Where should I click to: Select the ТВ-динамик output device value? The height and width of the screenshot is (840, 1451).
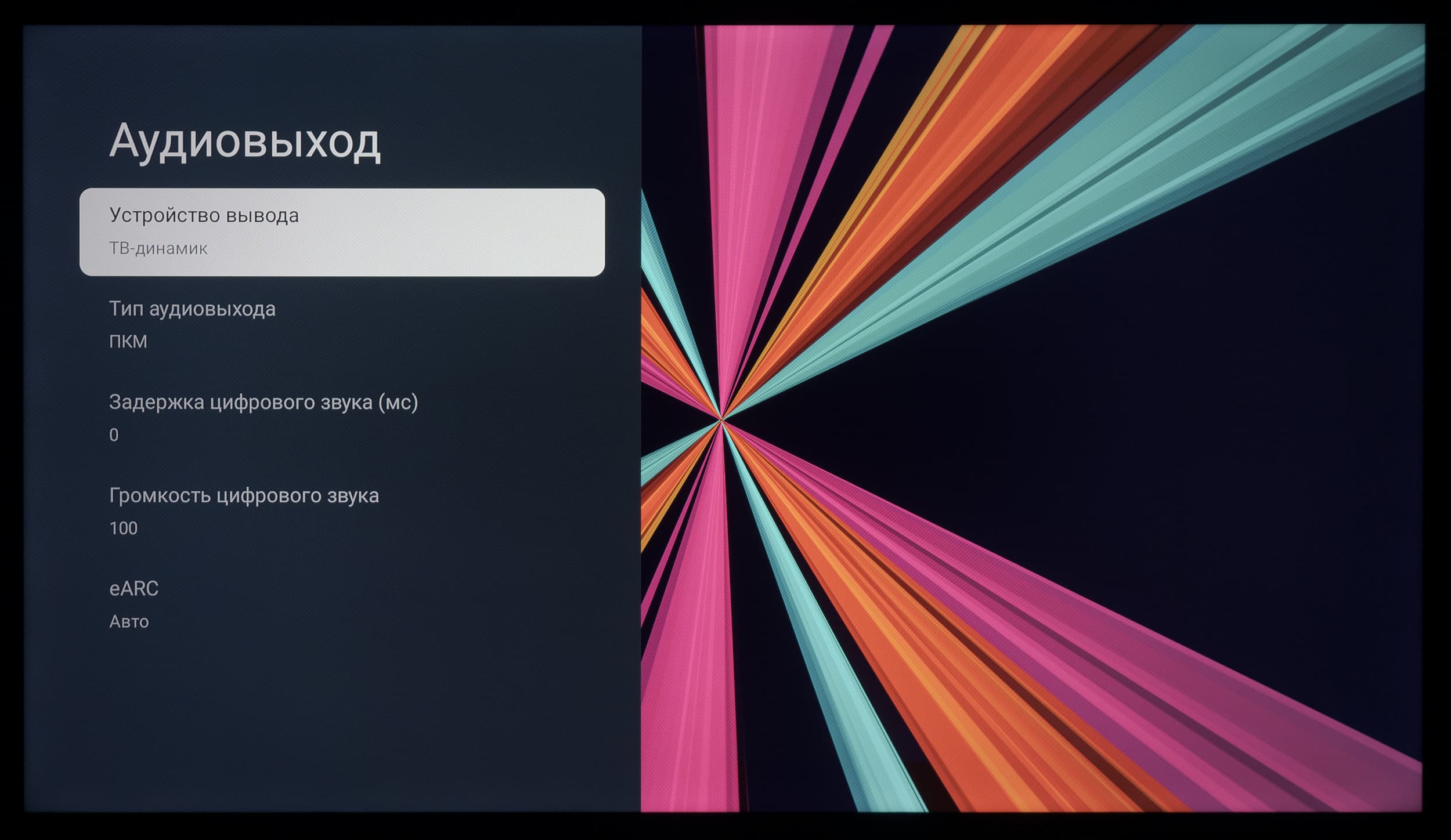click(x=158, y=248)
